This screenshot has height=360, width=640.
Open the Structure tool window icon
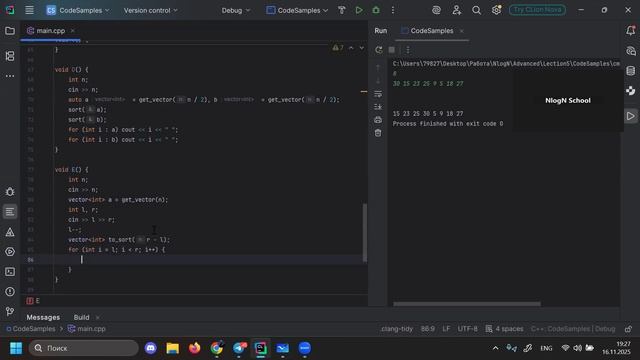click(10, 56)
